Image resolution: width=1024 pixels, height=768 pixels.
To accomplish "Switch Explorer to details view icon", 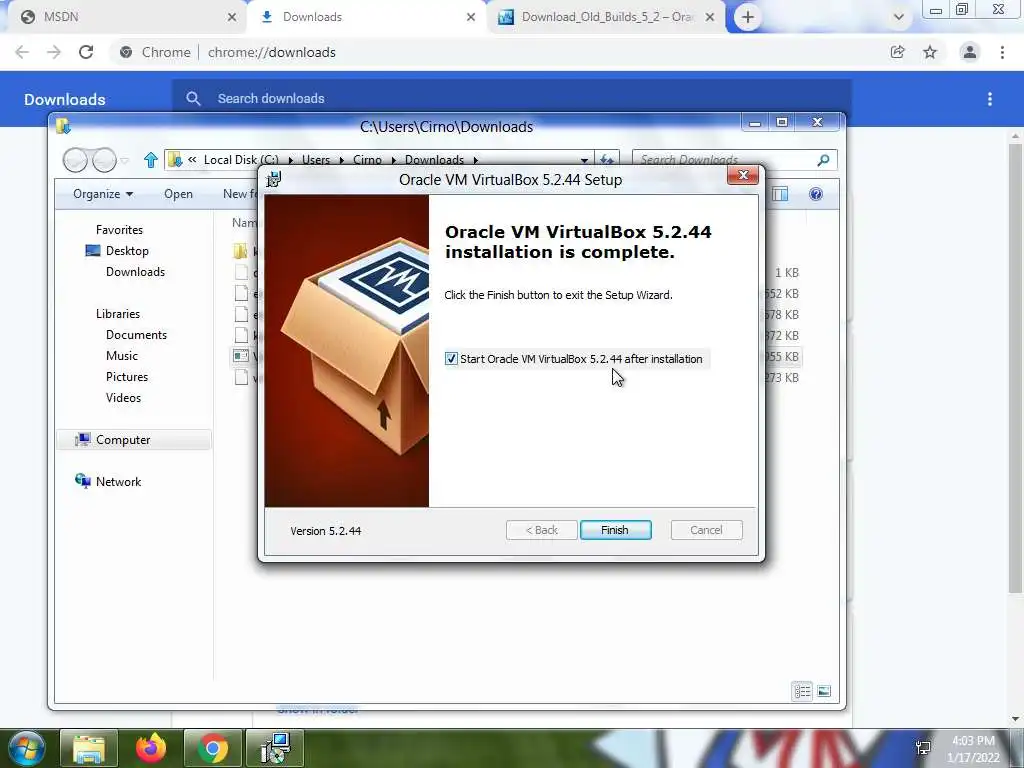I will [803, 691].
